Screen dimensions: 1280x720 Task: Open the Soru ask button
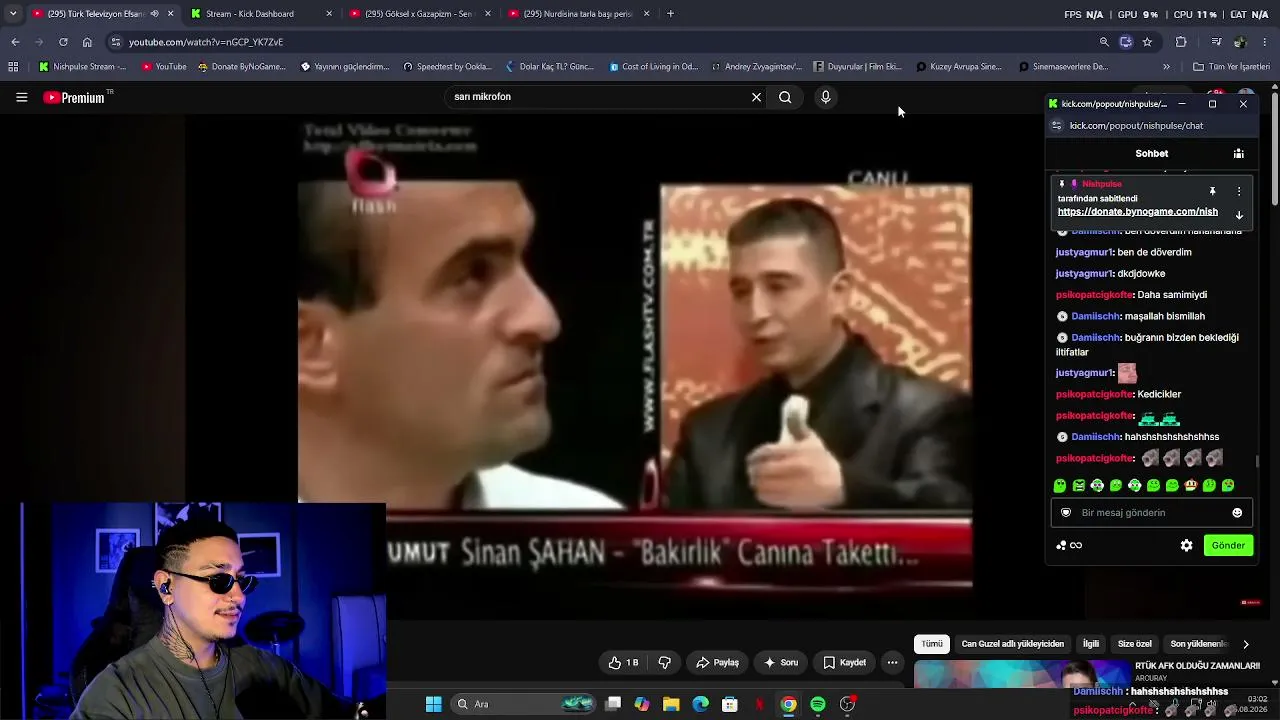click(781, 662)
